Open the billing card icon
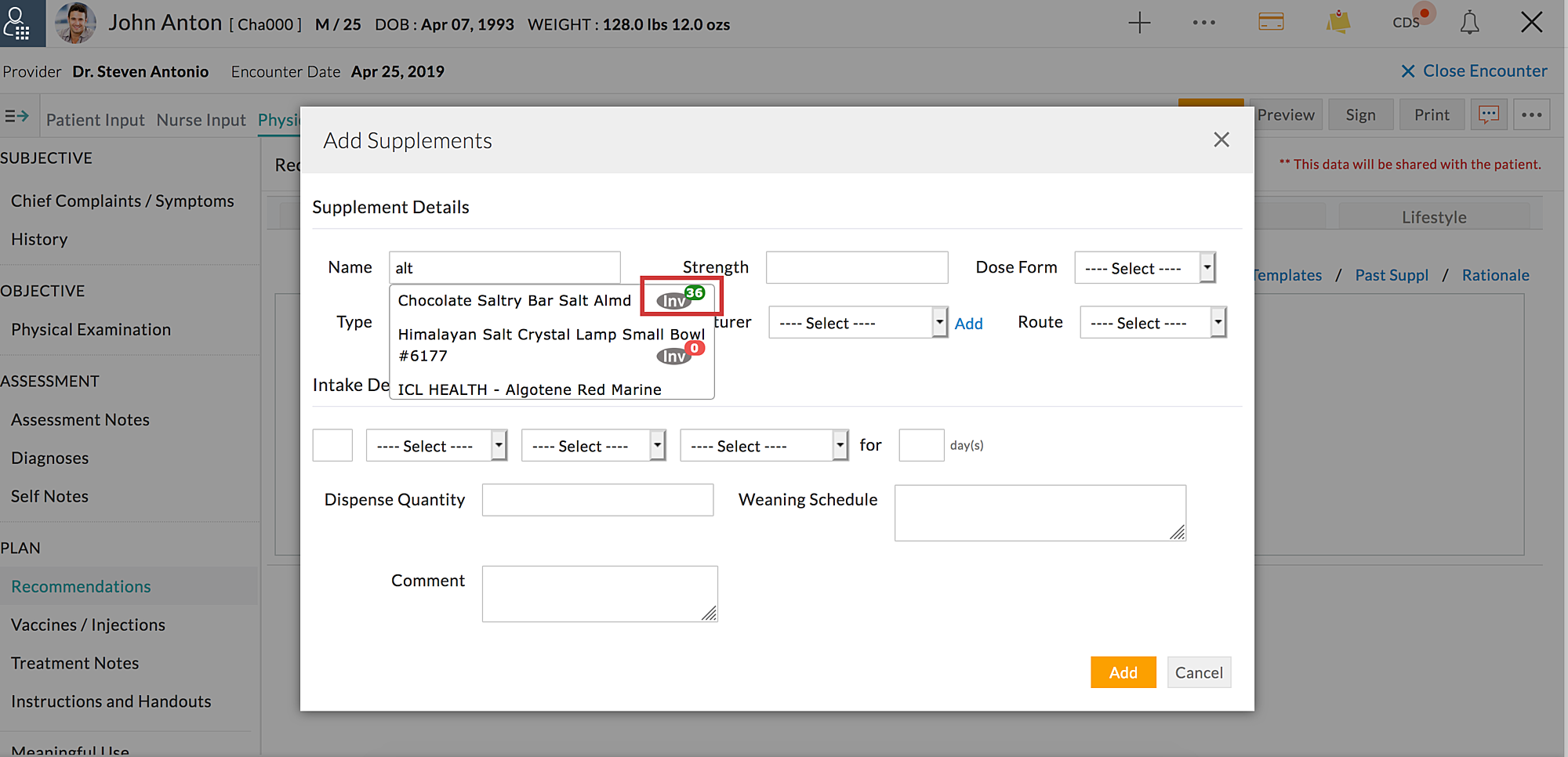Viewport: 1568px width, 757px height. coord(1270,22)
